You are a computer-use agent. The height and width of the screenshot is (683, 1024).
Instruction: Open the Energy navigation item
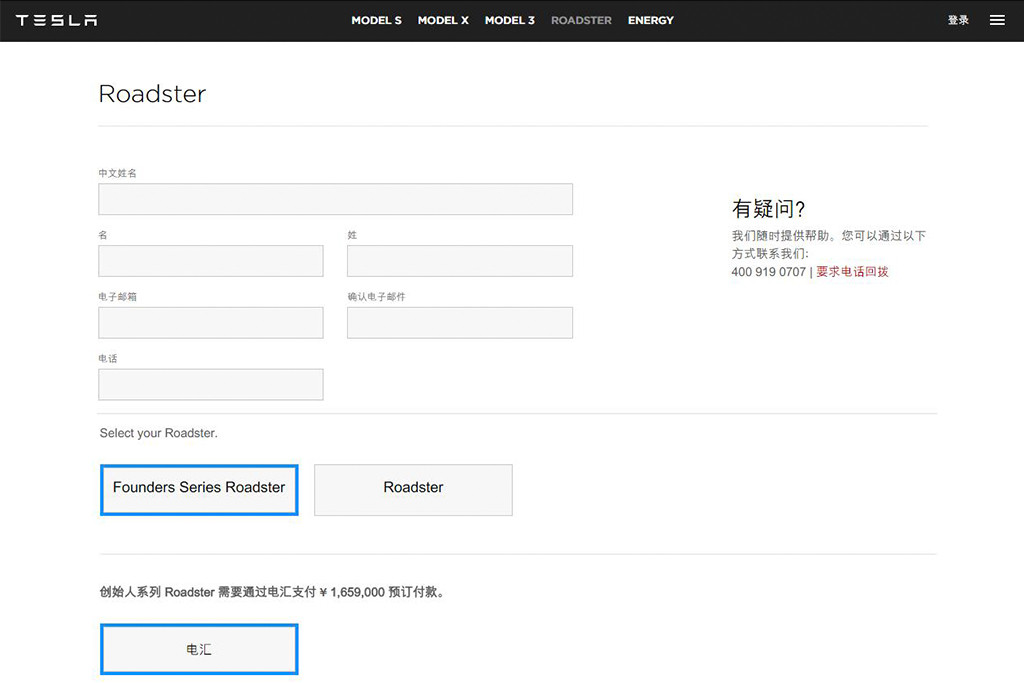click(650, 20)
